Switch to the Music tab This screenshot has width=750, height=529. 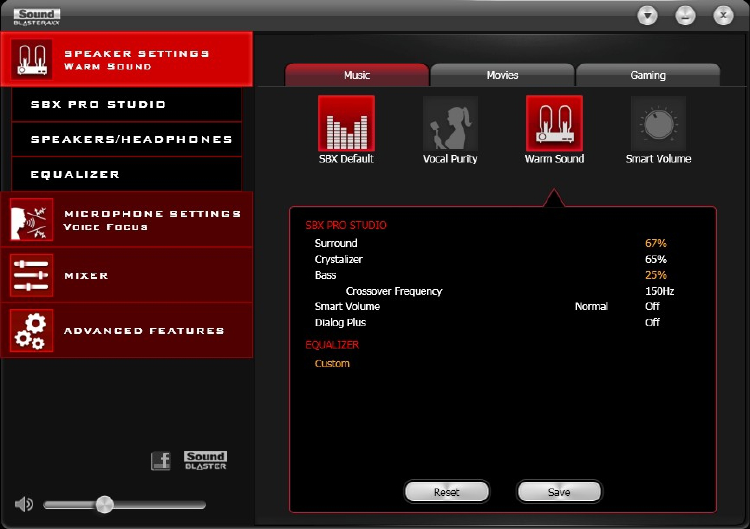[357, 75]
